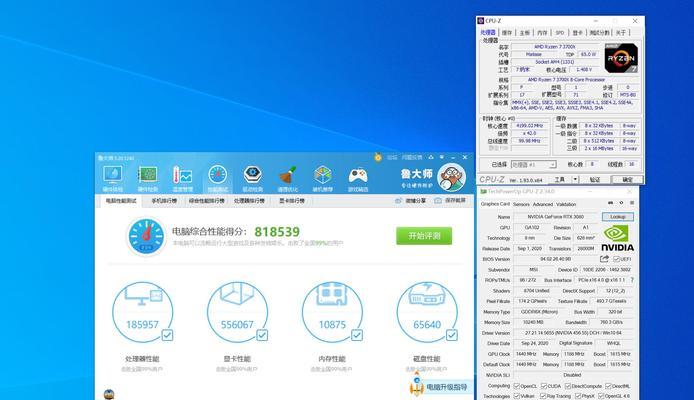Screen dimensions: 694x400
Task: Open 处理器排行榜 tab in Ludashi
Action: click(249, 201)
